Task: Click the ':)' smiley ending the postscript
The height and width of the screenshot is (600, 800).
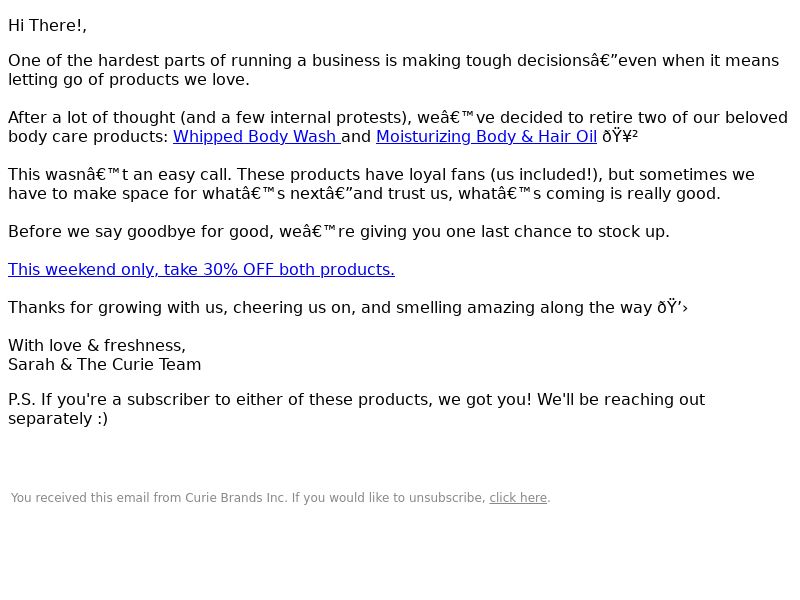Action: pyautogui.click(x=102, y=419)
